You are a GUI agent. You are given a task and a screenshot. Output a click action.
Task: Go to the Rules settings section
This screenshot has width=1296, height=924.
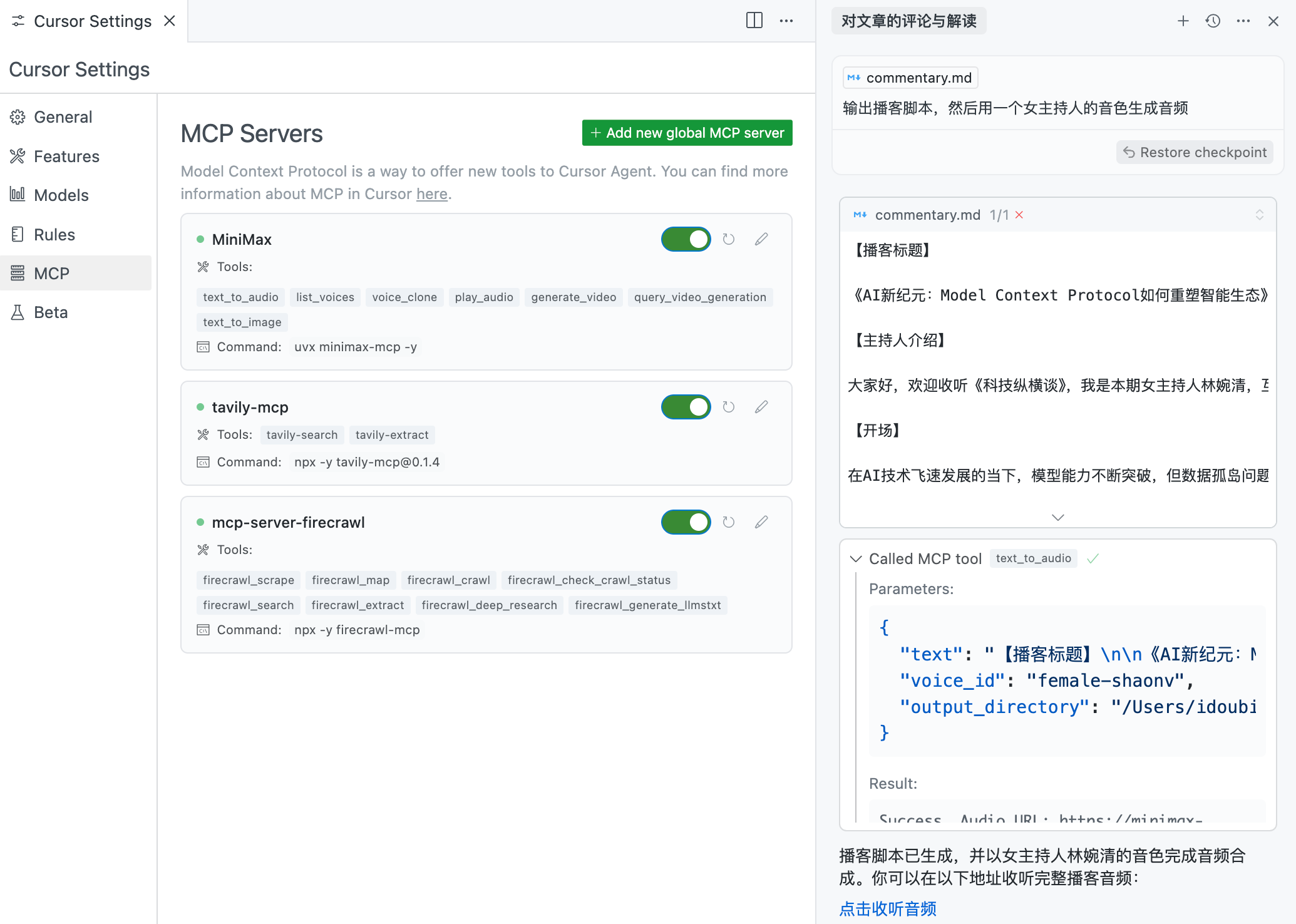tap(54, 235)
